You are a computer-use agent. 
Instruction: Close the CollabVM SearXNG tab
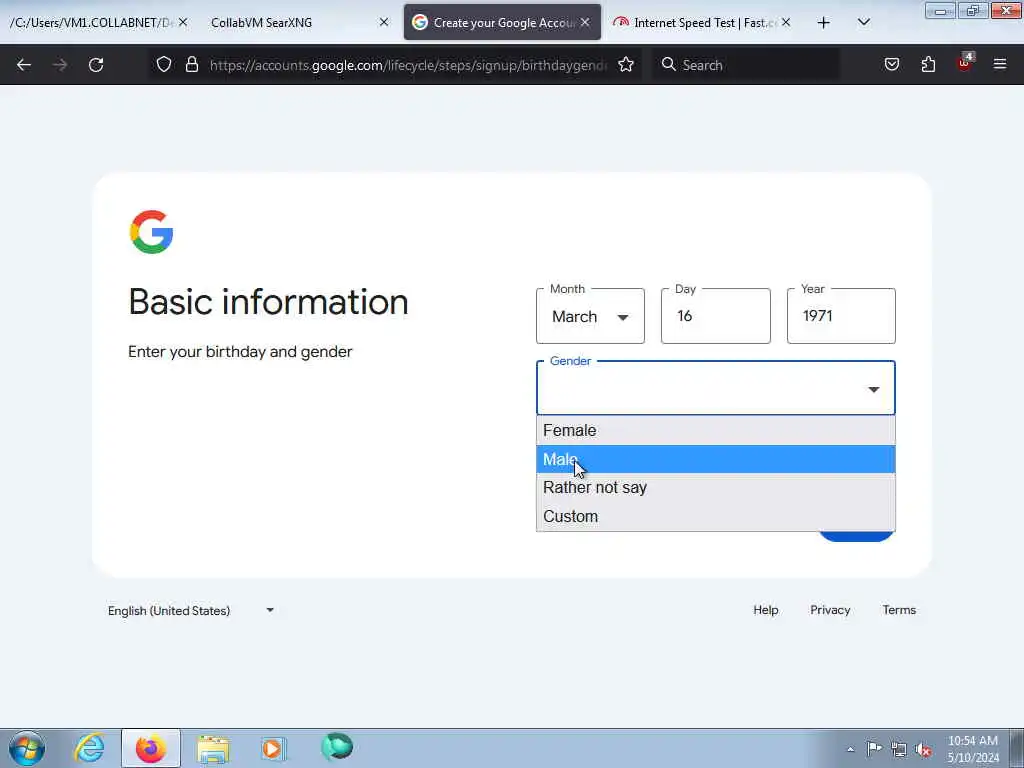pos(384,22)
